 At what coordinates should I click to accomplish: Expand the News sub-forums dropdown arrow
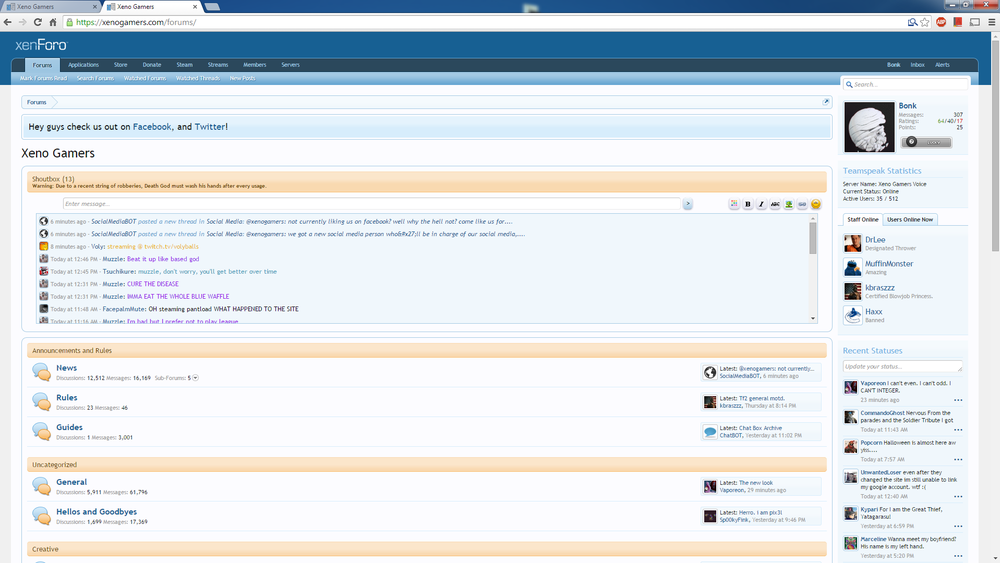pos(195,377)
